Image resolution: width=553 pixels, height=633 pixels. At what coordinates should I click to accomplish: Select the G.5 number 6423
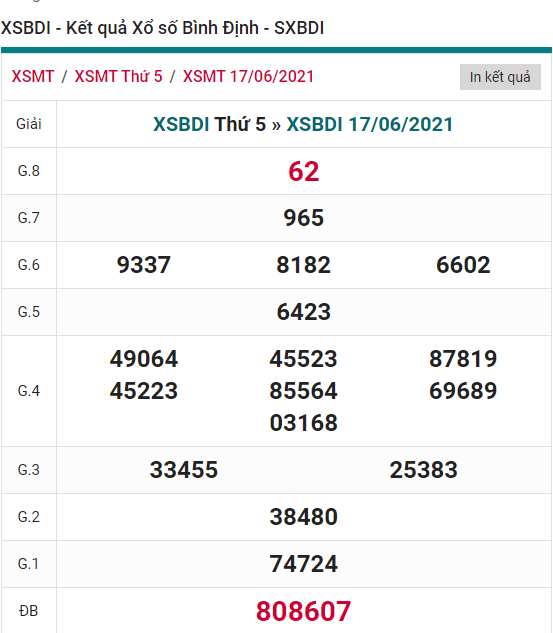pyautogui.click(x=304, y=312)
